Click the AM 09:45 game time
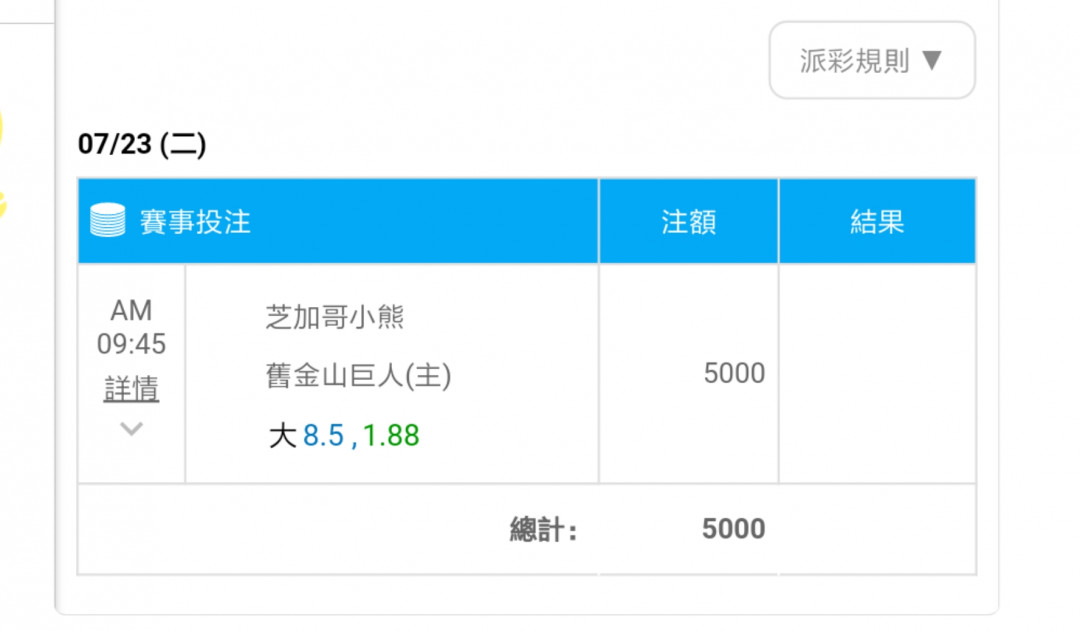This screenshot has height=631, width=1080. click(131, 327)
